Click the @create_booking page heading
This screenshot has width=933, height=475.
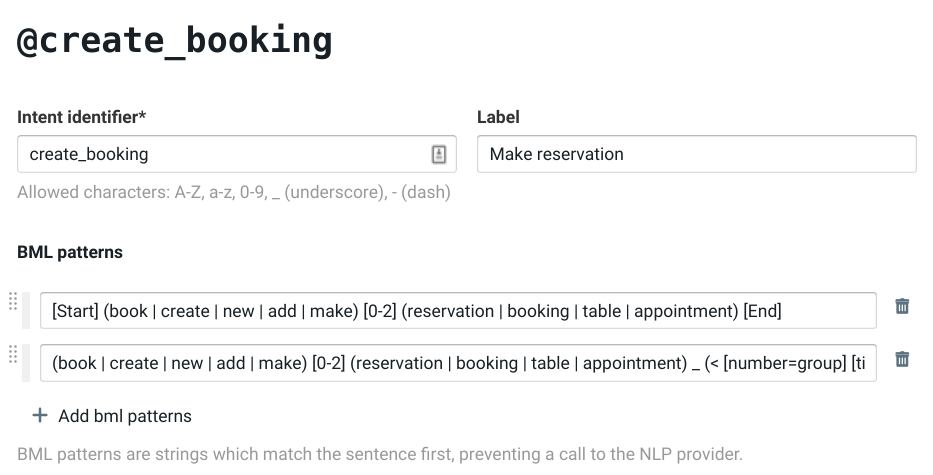point(174,41)
